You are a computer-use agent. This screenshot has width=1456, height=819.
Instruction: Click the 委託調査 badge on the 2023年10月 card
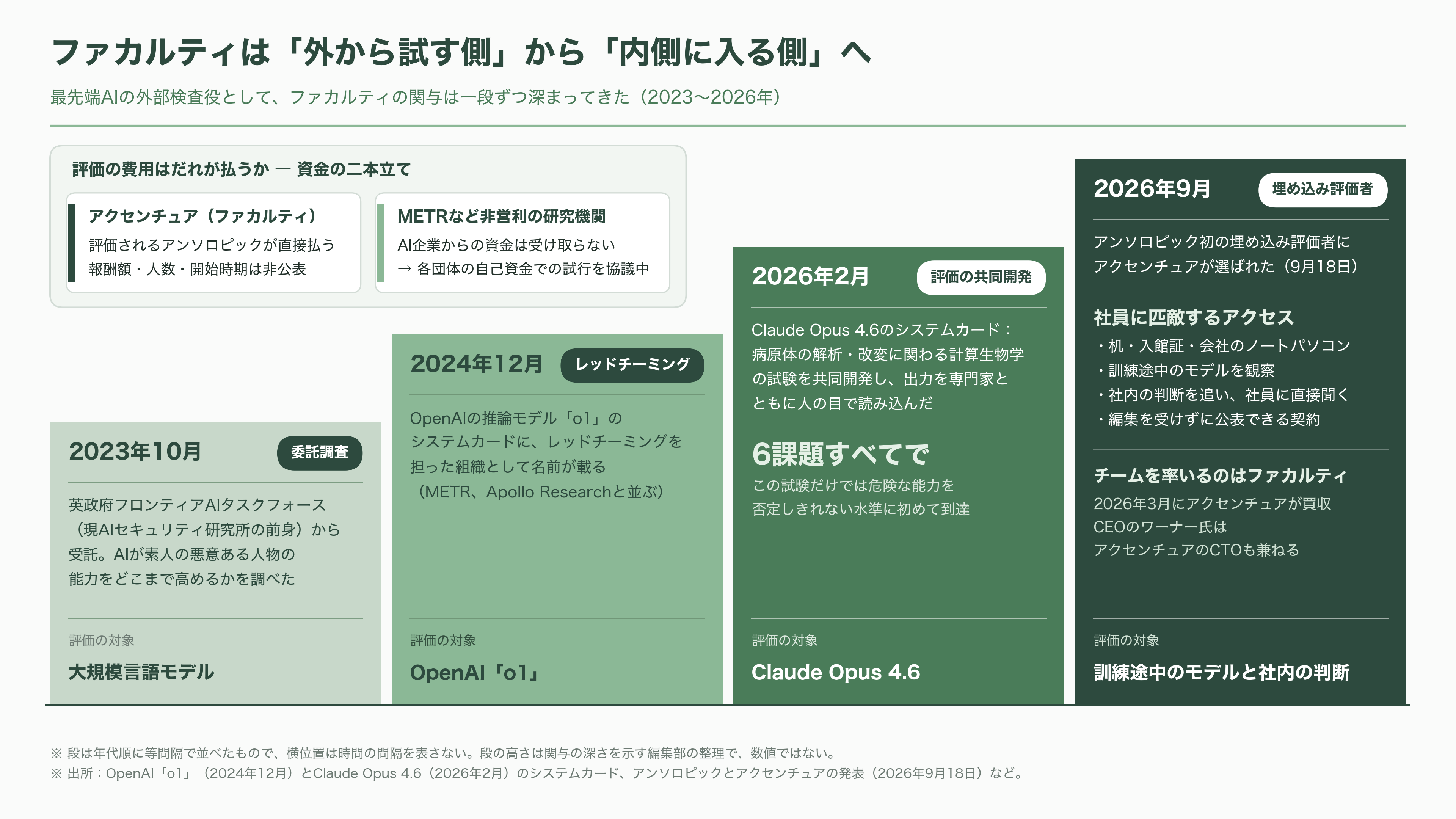319,453
